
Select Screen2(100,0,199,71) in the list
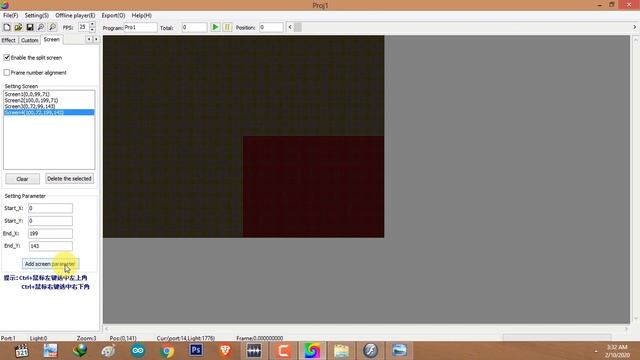[x=49, y=100]
